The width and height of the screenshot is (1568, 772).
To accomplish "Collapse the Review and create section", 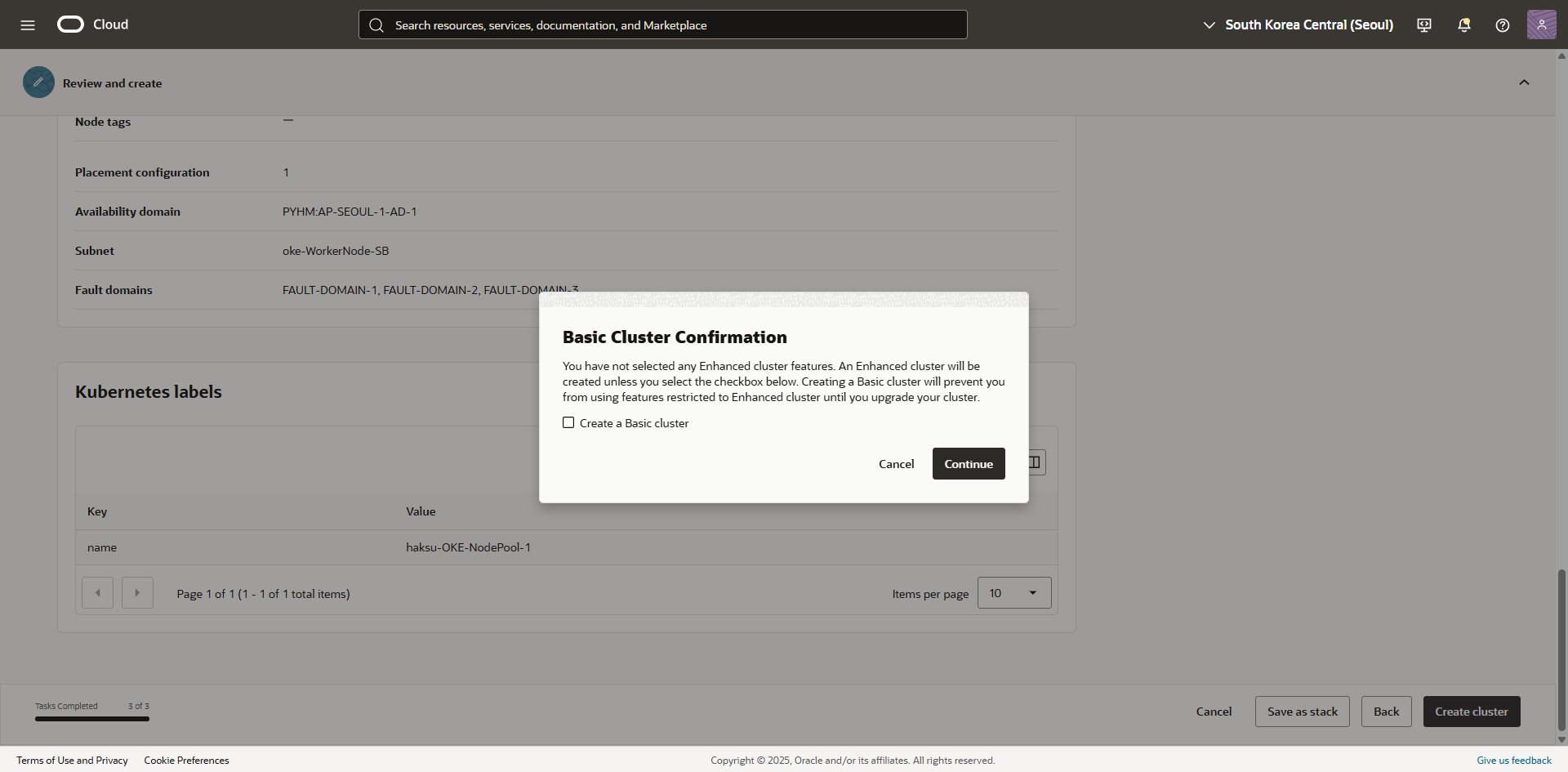I will (x=1524, y=83).
